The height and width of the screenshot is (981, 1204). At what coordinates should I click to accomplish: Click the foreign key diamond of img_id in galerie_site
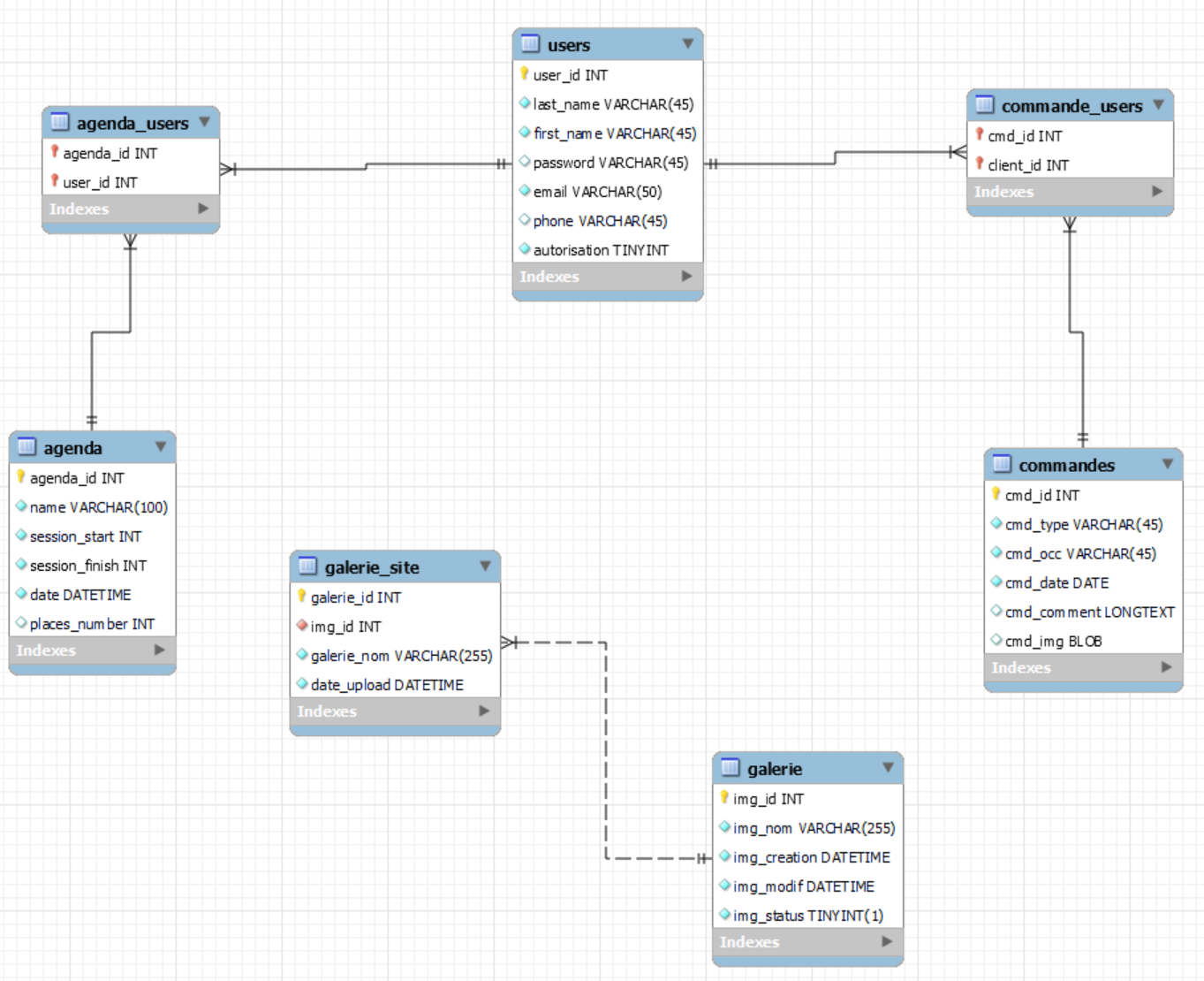tap(302, 626)
